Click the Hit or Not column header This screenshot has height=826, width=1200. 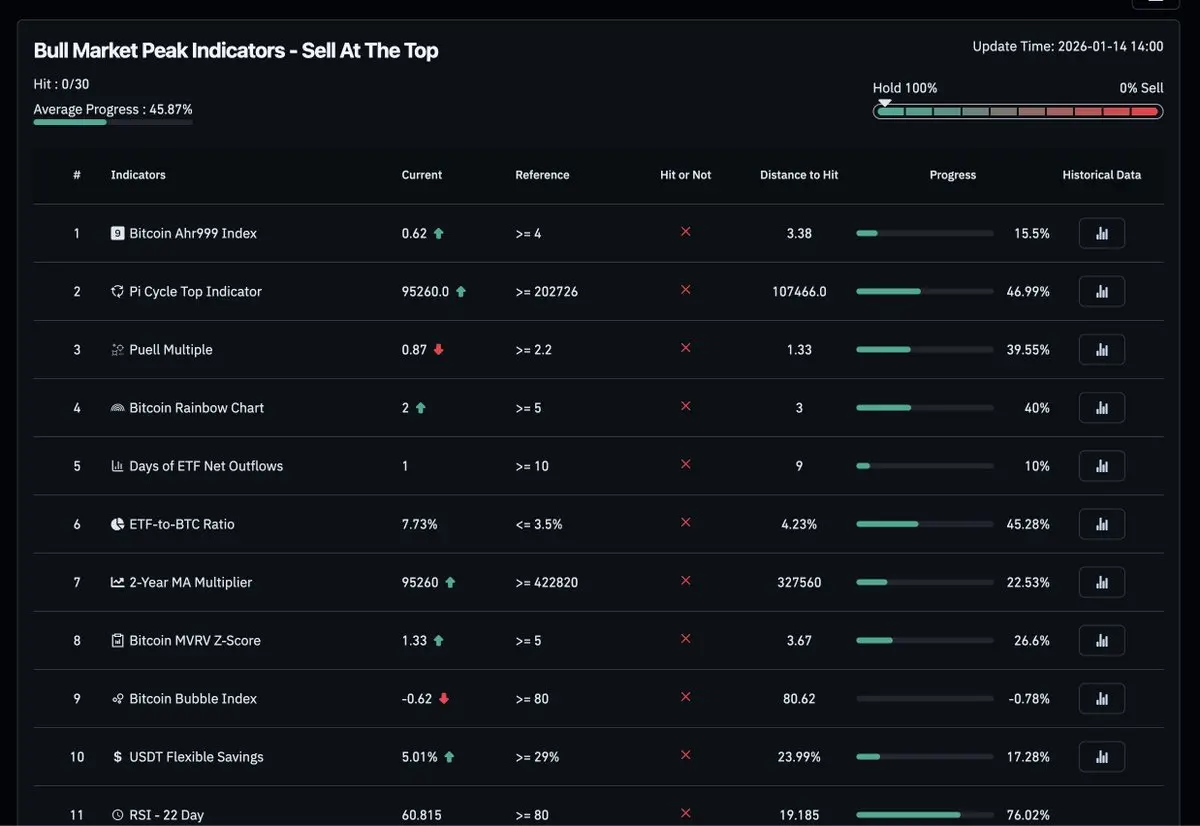685,175
